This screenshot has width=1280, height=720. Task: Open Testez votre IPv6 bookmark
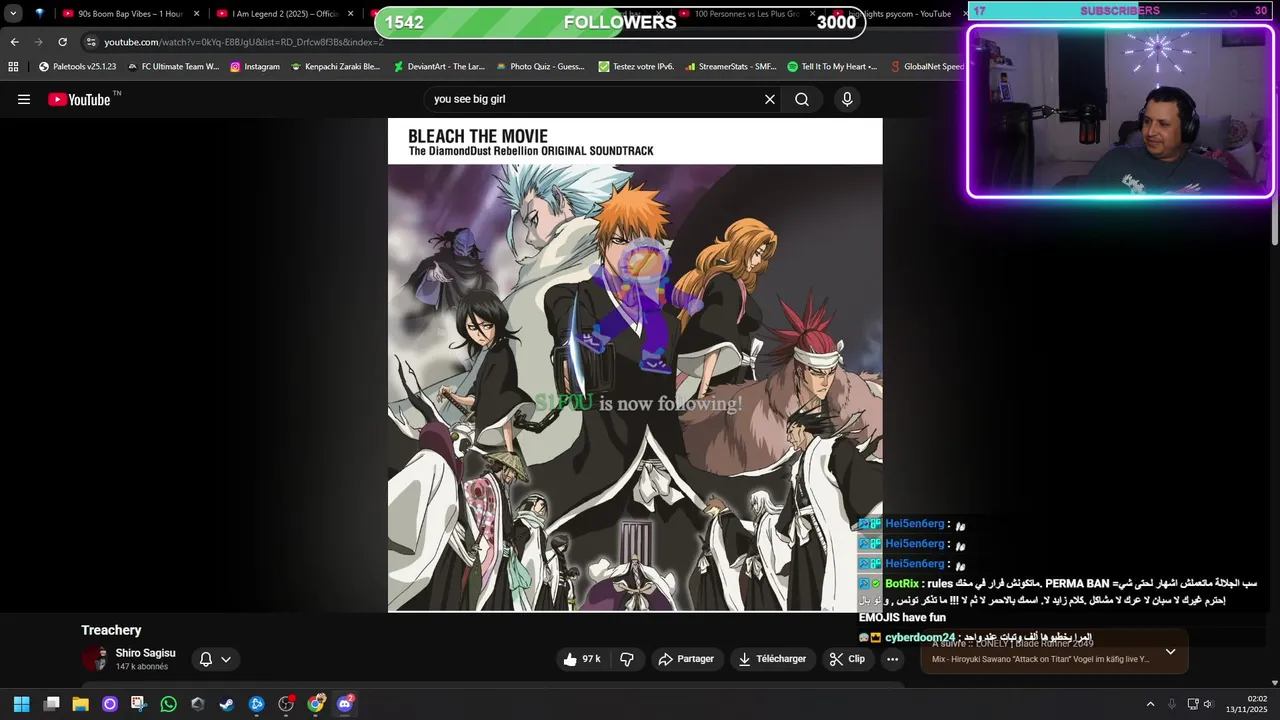pyautogui.click(x=636, y=67)
